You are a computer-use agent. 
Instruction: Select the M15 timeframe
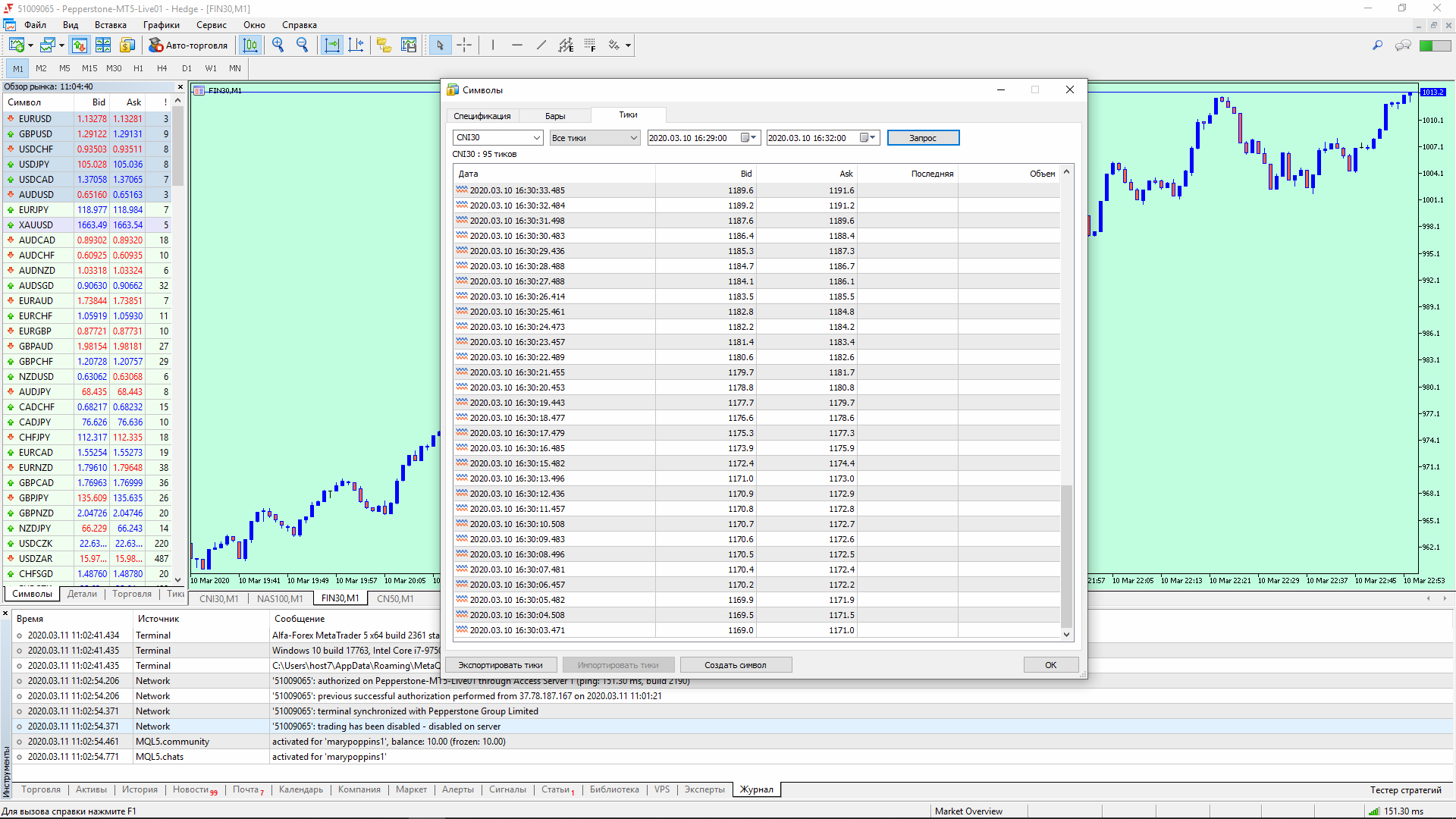[x=89, y=68]
